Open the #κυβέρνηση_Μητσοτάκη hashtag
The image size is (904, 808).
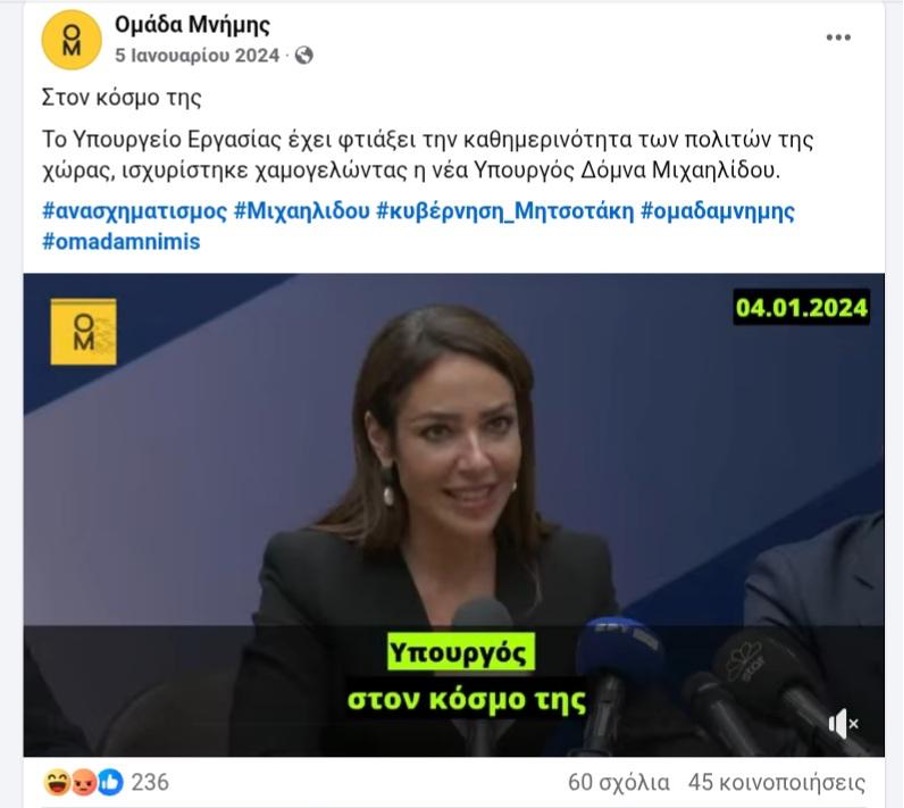(505, 211)
